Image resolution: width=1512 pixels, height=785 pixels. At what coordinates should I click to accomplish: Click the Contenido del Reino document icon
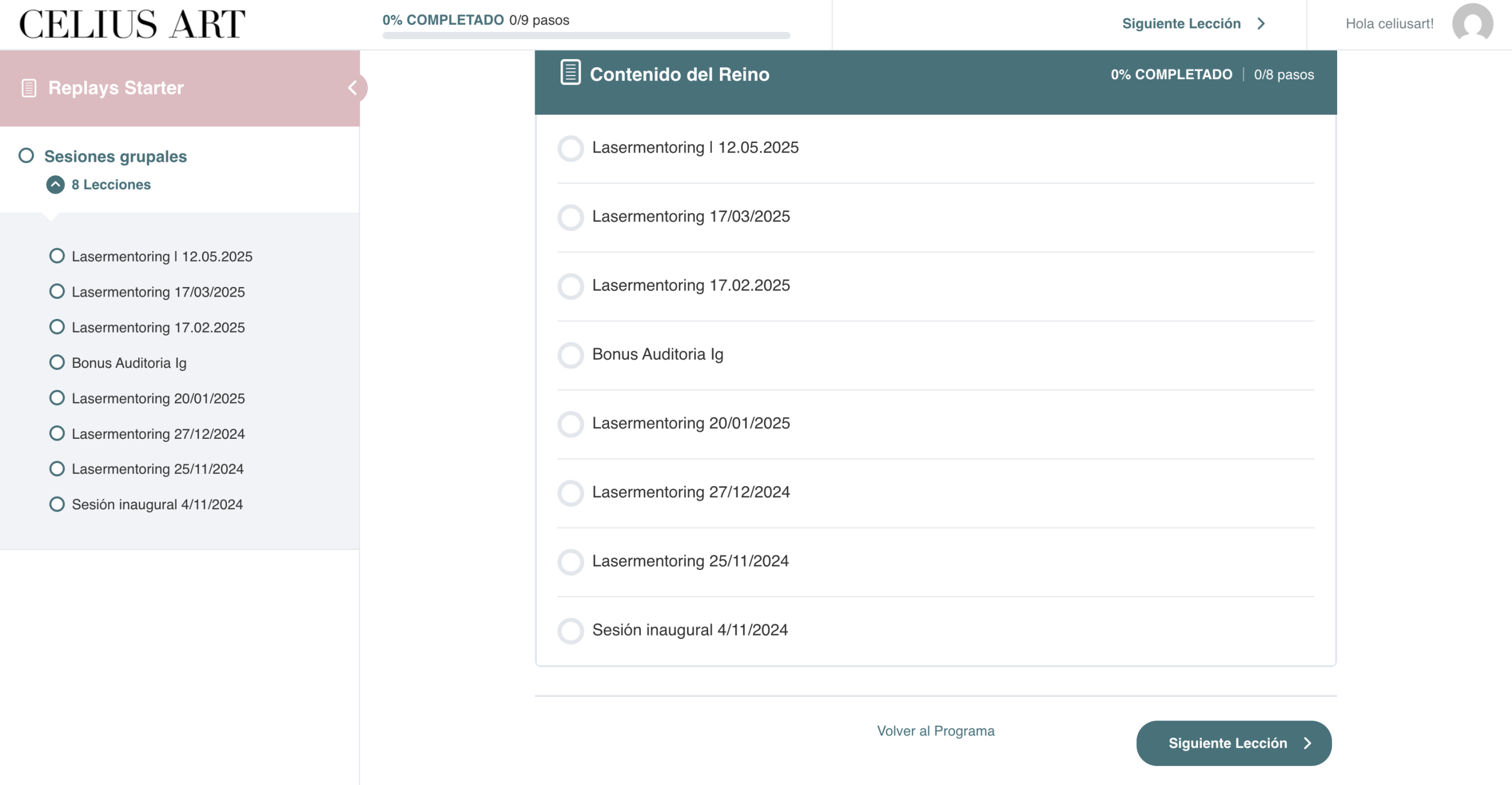[x=570, y=73]
